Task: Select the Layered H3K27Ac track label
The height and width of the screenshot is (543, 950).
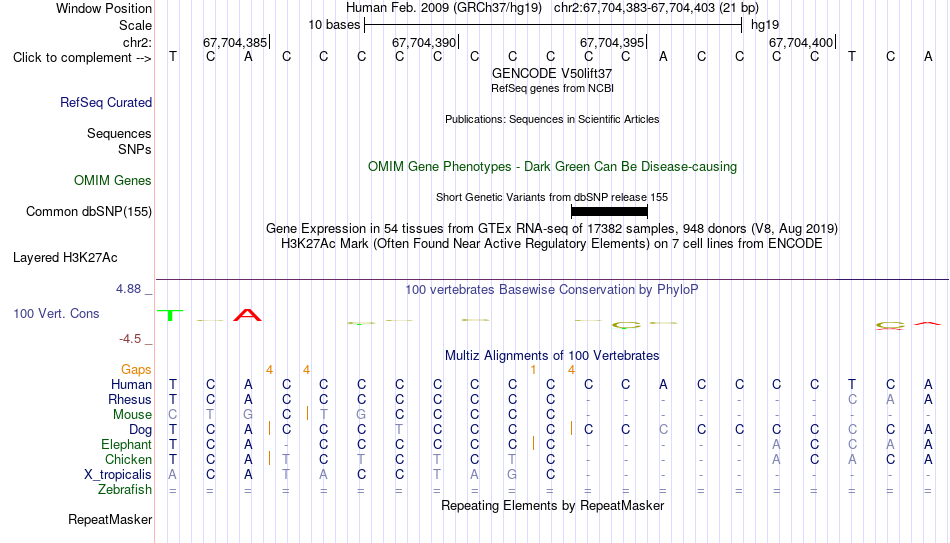Action: [x=65, y=258]
